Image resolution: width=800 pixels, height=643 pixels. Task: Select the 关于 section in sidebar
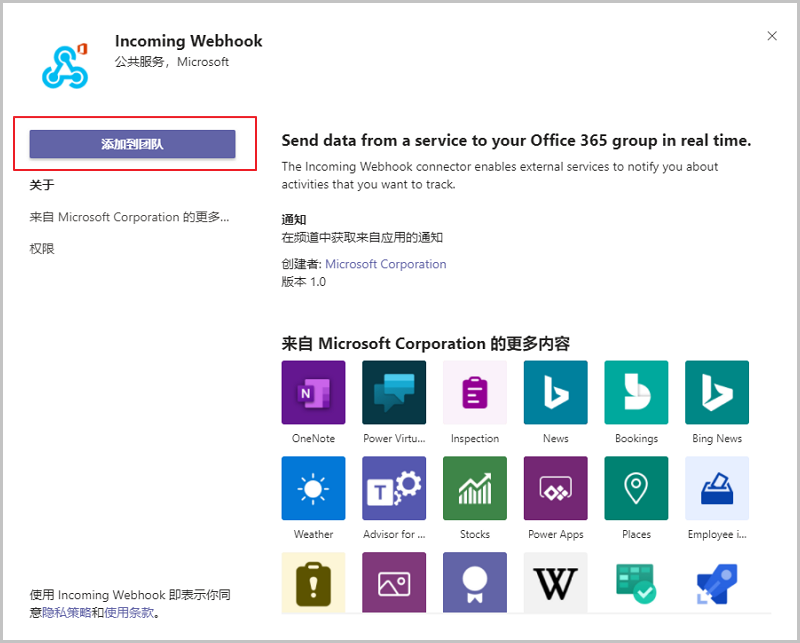(42, 185)
